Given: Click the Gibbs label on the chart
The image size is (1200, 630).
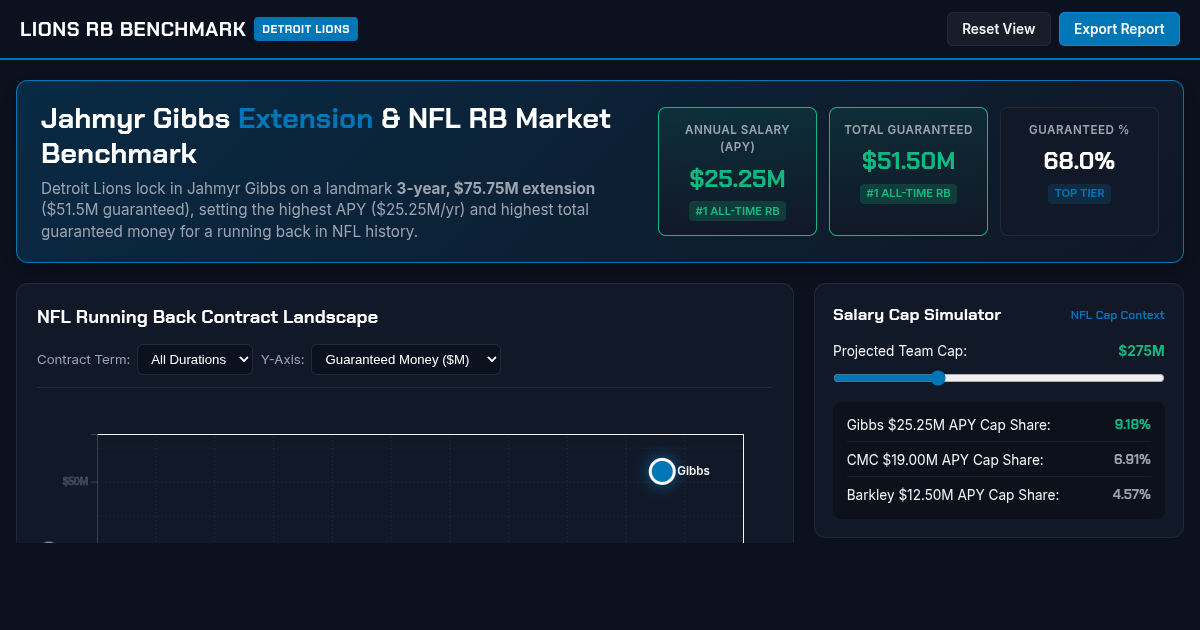Looking at the screenshot, I should pyautogui.click(x=693, y=471).
